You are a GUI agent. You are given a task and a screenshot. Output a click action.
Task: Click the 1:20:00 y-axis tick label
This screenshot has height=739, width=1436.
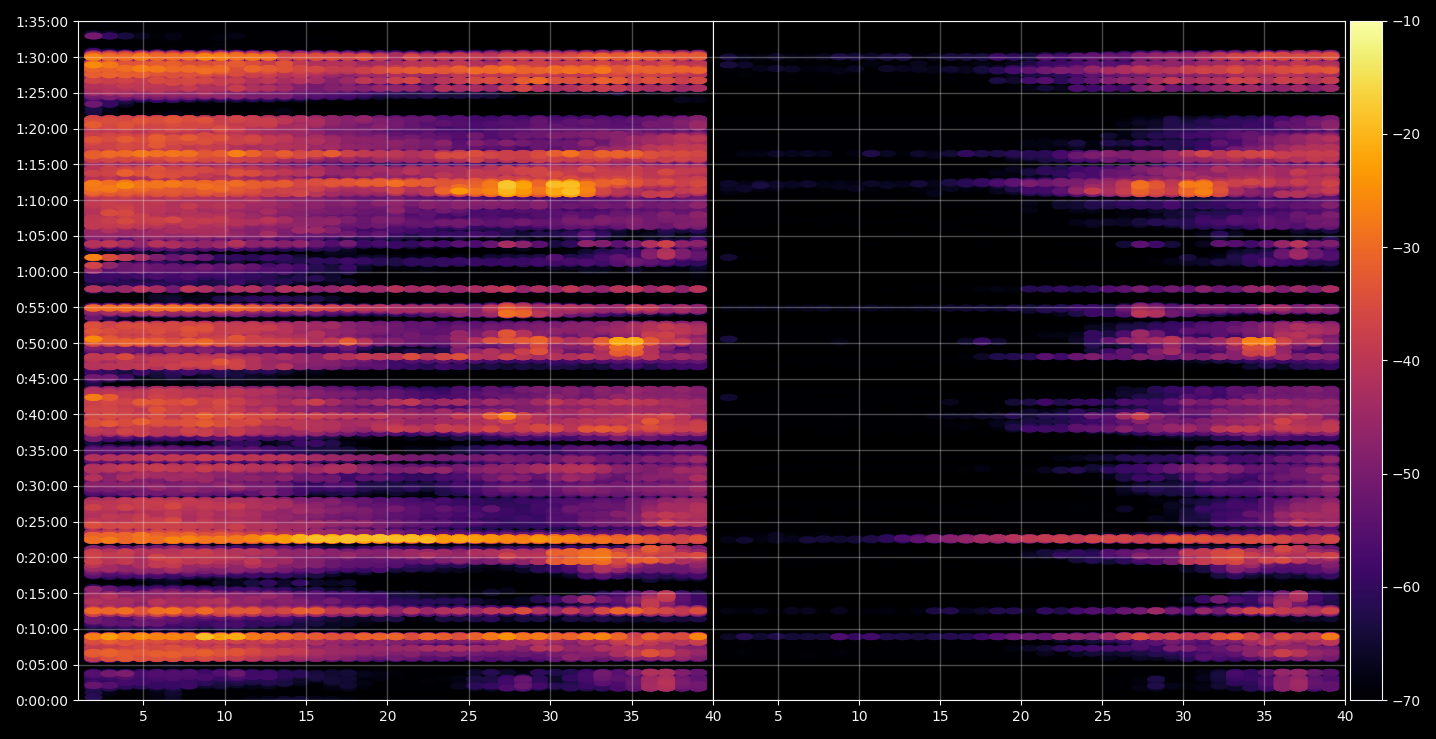42,129
